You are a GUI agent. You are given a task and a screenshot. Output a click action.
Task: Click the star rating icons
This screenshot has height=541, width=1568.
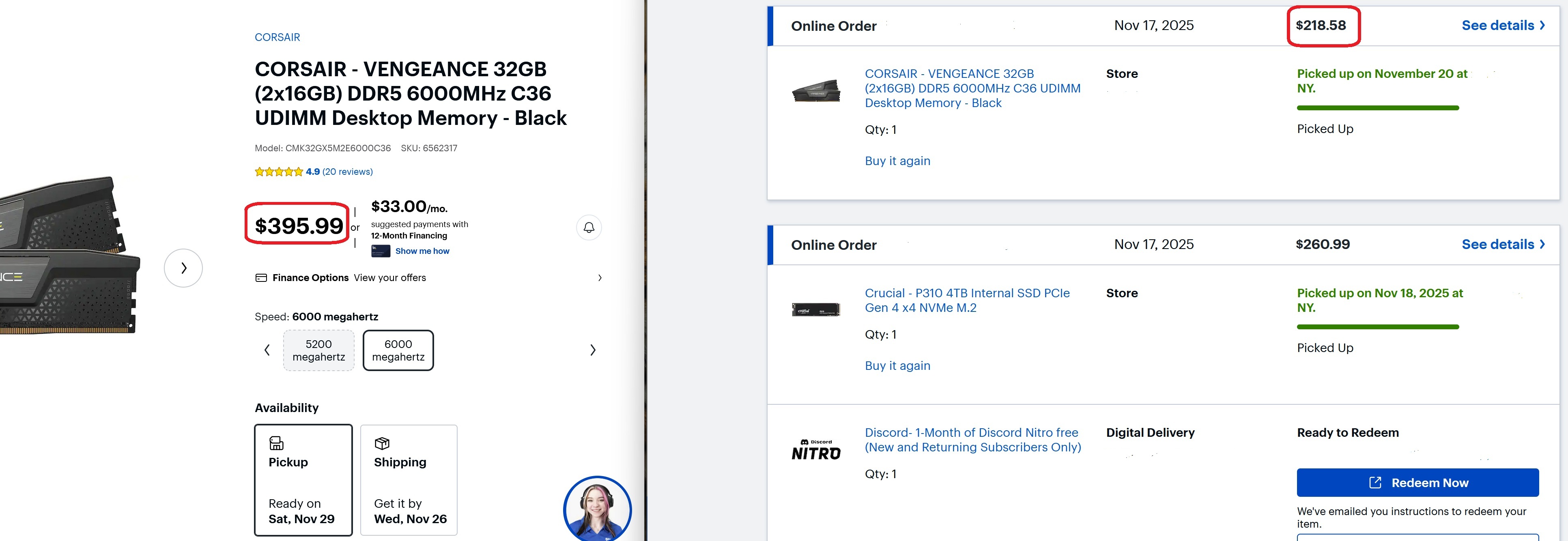(x=279, y=172)
